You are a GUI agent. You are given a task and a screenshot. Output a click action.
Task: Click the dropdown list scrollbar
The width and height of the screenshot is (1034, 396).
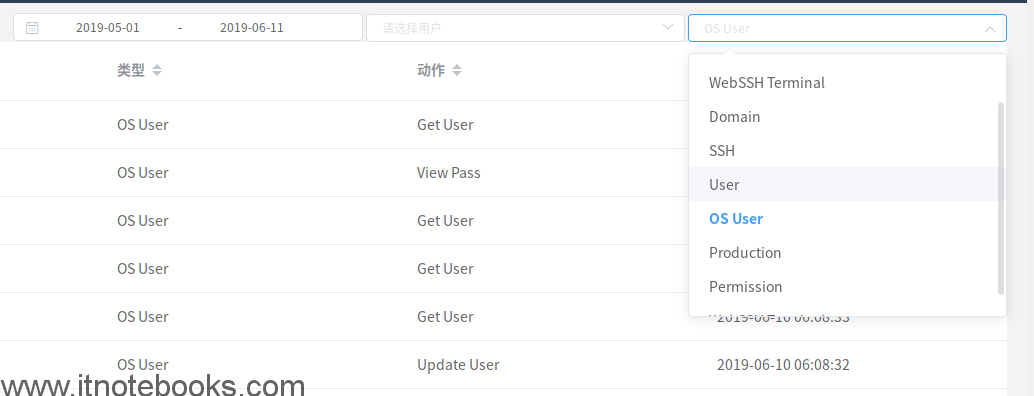coord(1001,198)
